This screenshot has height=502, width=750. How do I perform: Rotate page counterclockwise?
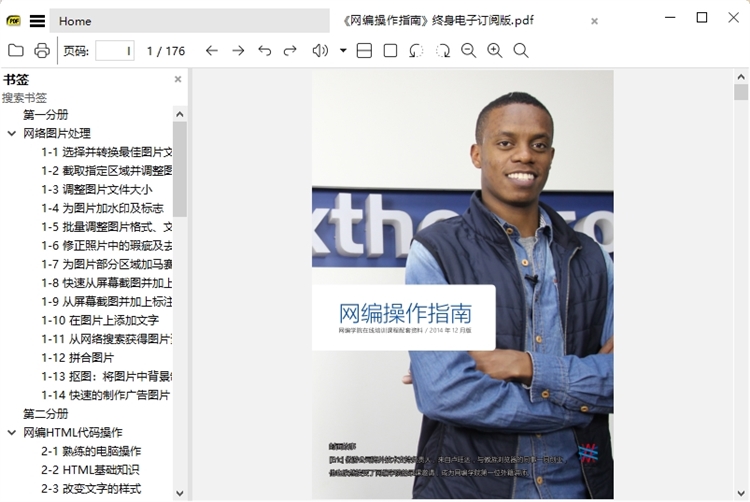(416, 51)
